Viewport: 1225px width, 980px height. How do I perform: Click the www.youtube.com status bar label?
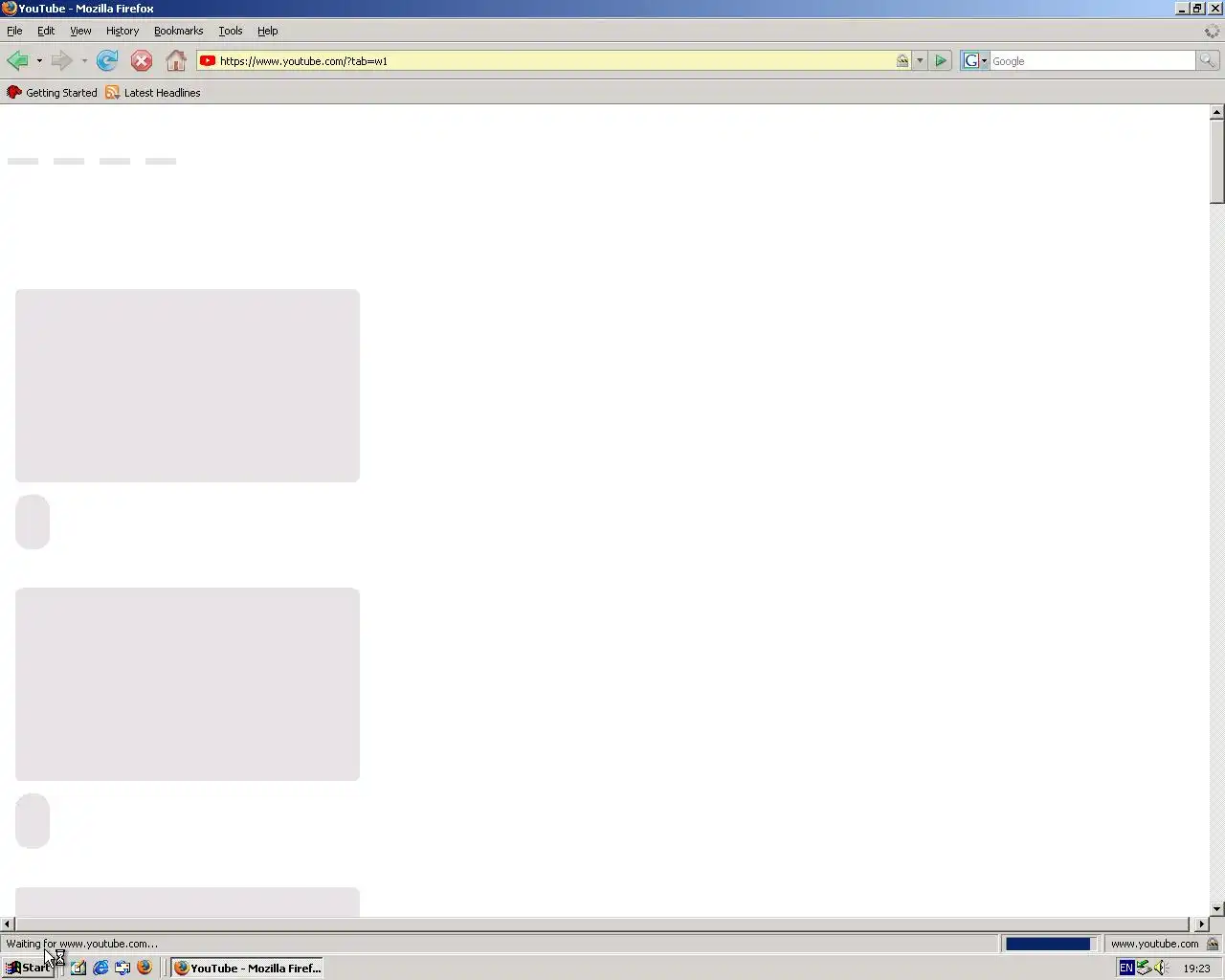pos(1154,944)
